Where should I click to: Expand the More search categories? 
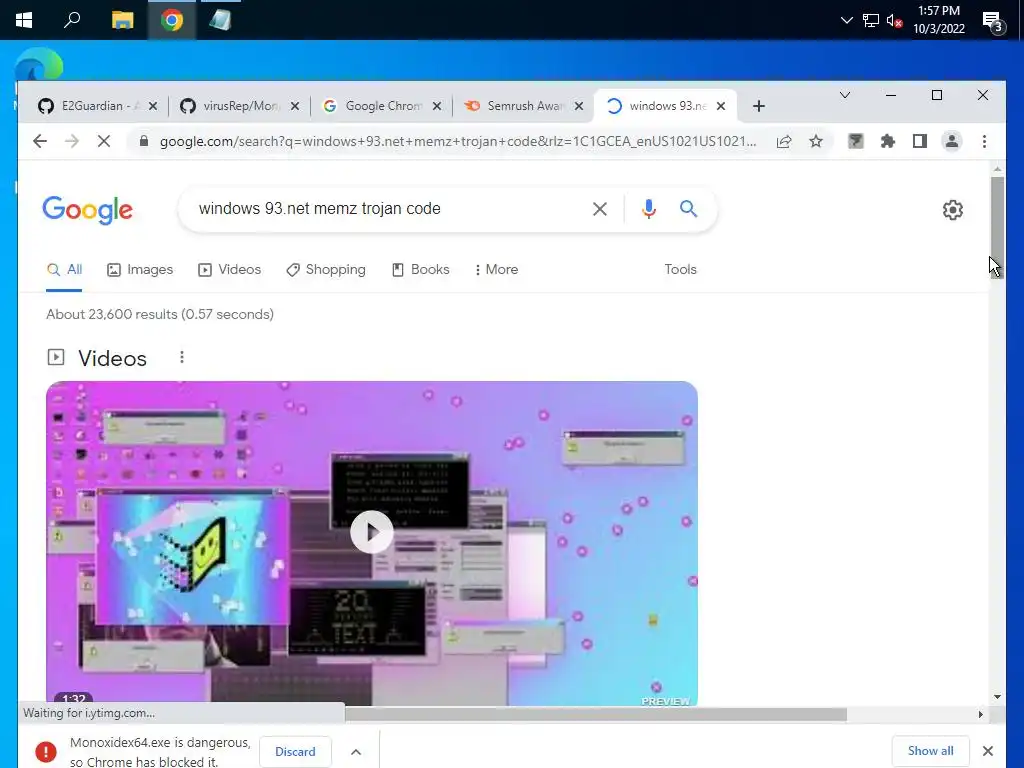tap(497, 270)
